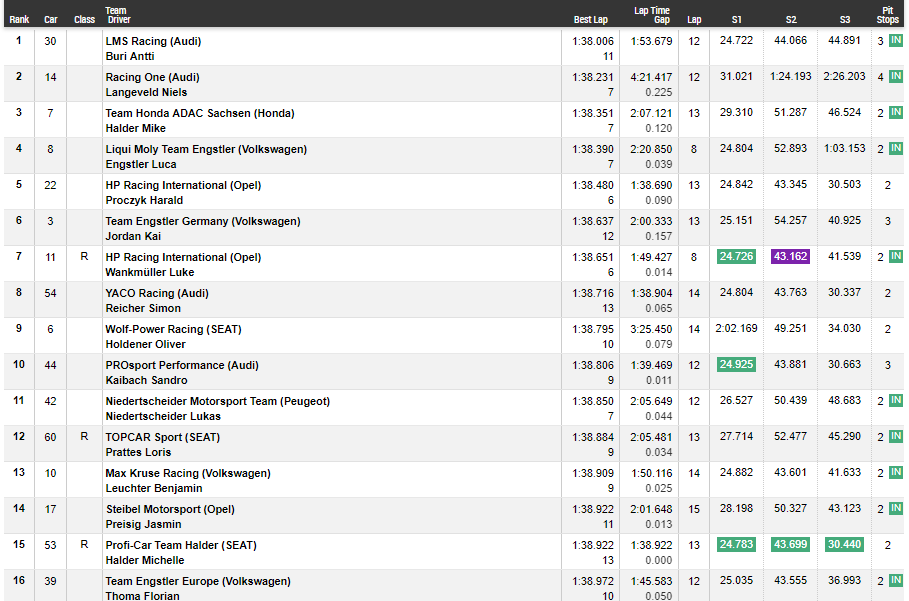Screen dimensions: 909x601
Task: Click S3 time 2:26.203
Action: [x=844, y=76]
